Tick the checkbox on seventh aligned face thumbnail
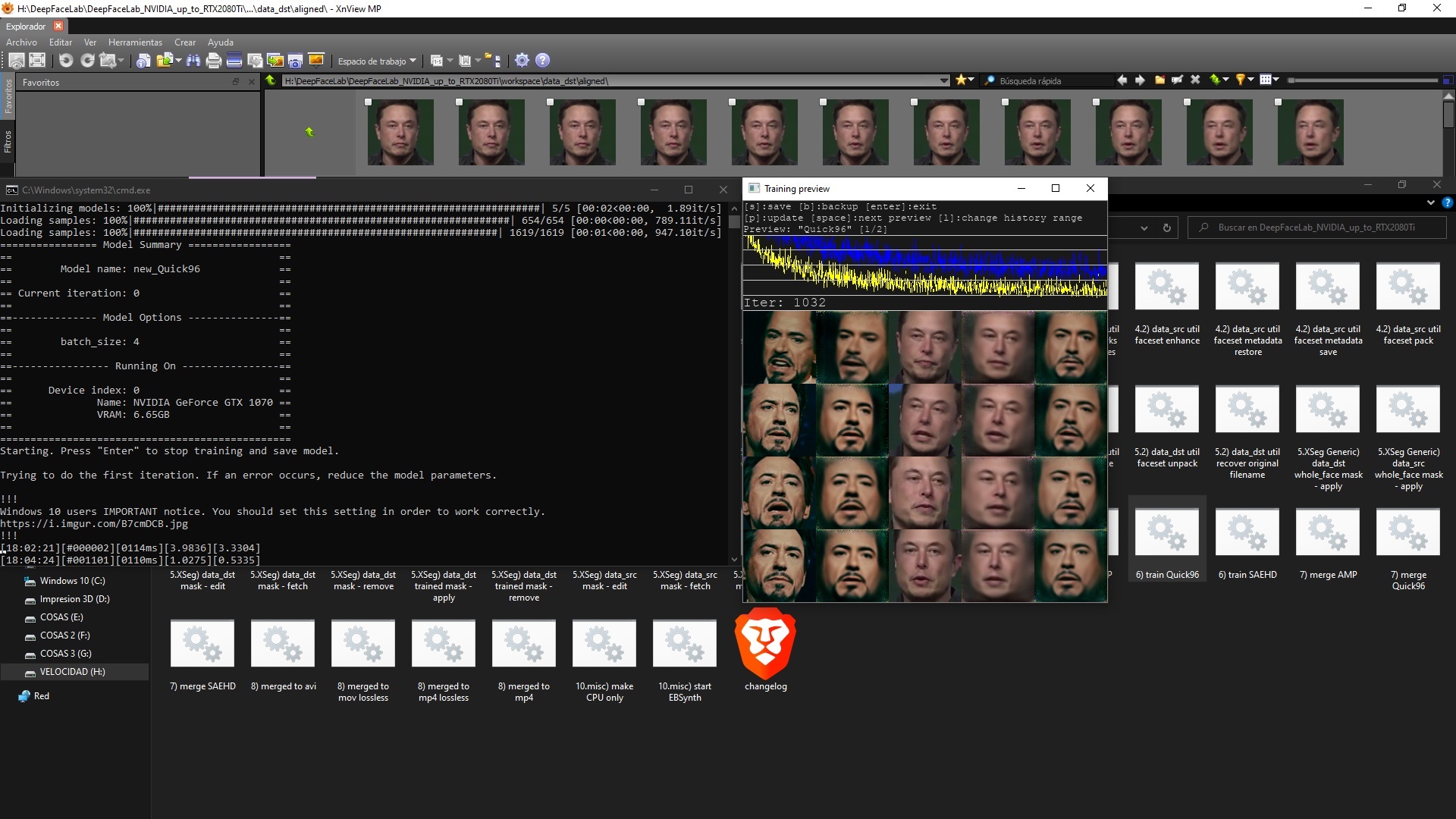1456x819 pixels. [914, 102]
